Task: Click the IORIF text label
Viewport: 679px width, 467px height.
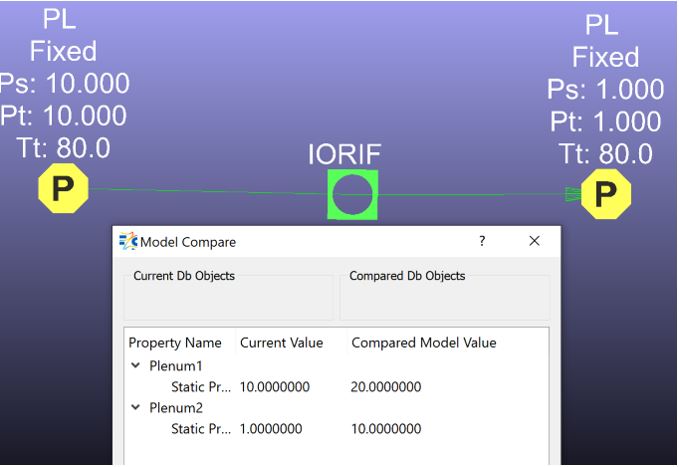Action: pos(345,155)
